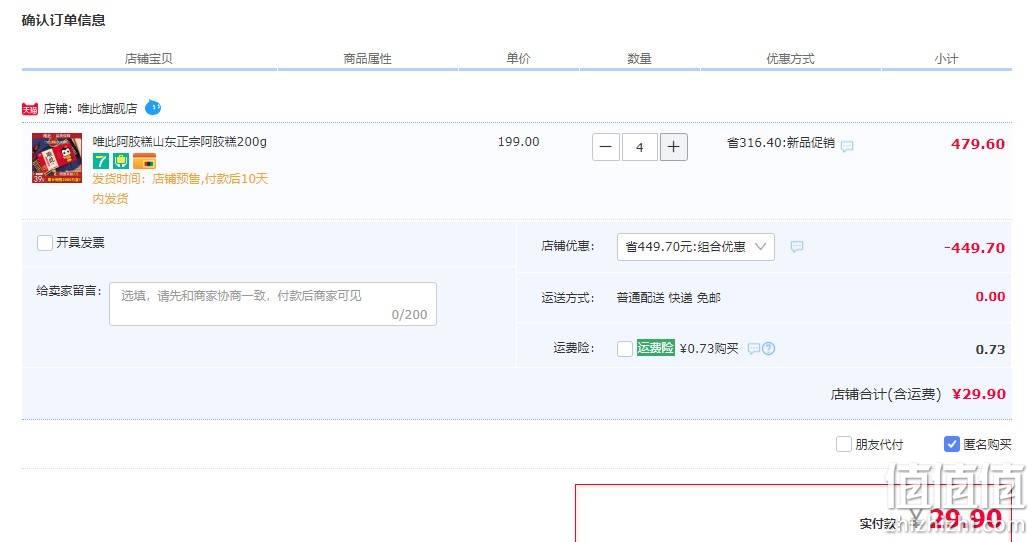Click the 确认订单信息 heading
1035x542 pixels.
point(63,20)
